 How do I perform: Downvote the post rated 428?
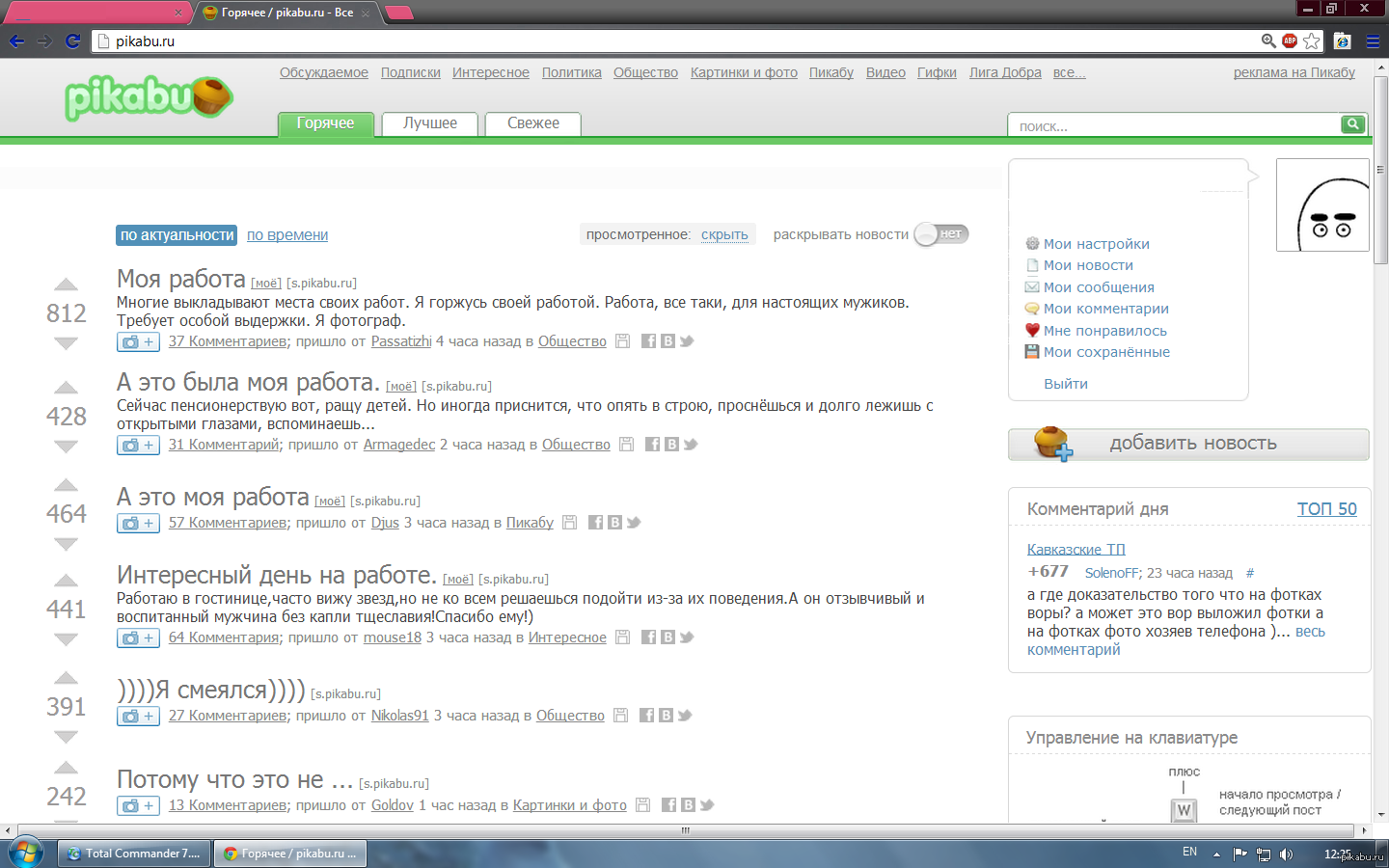click(66, 447)
